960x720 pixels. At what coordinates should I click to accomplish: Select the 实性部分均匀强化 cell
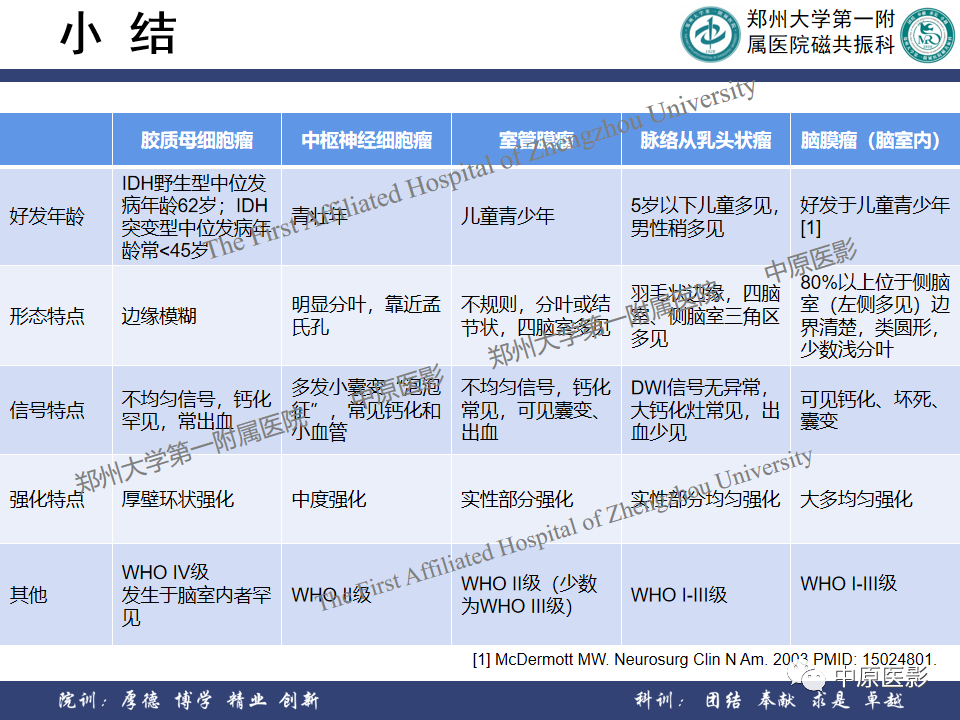coord(705,499)
